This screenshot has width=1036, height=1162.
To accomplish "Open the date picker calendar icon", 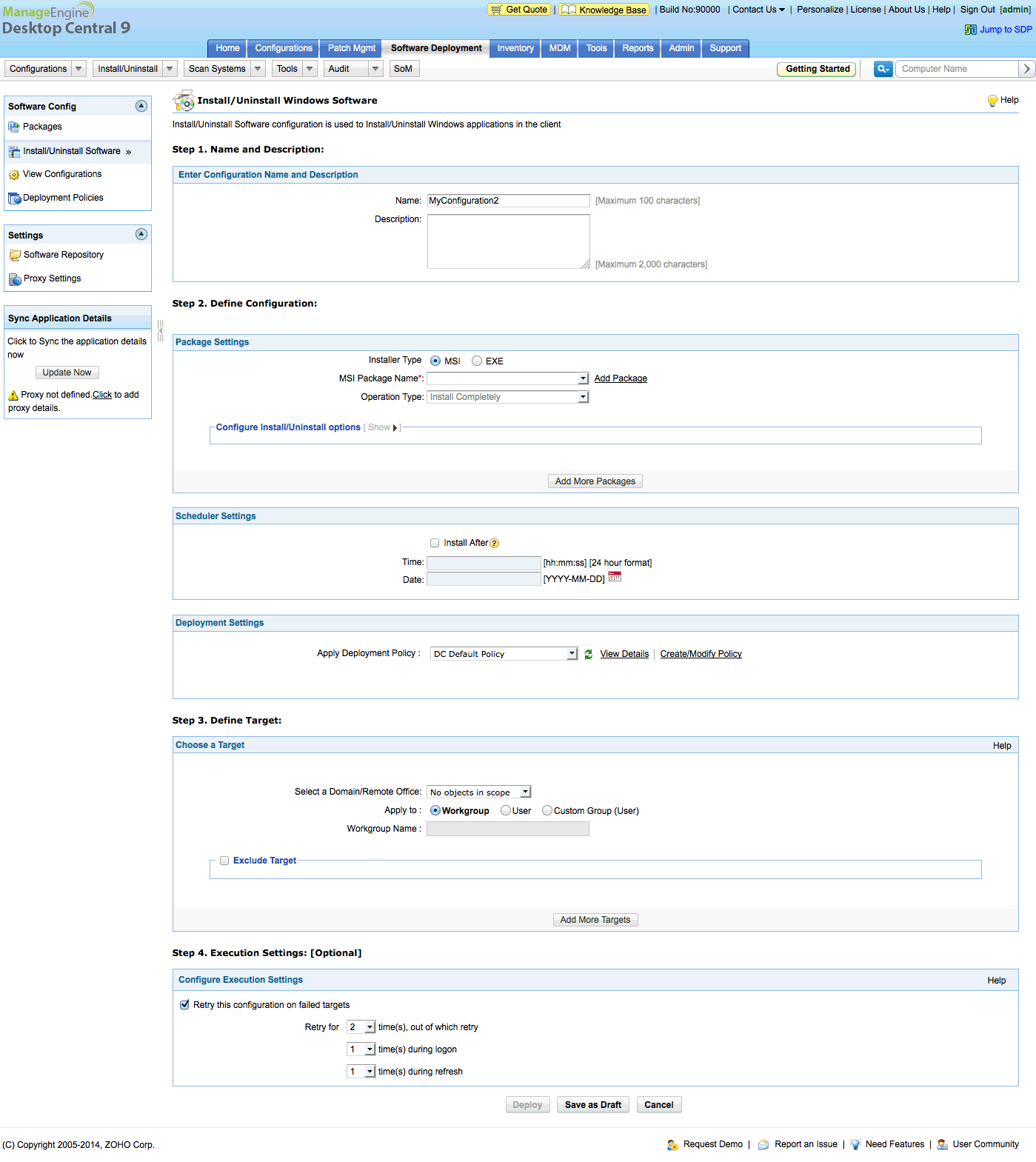I will [x=615, y=577].
